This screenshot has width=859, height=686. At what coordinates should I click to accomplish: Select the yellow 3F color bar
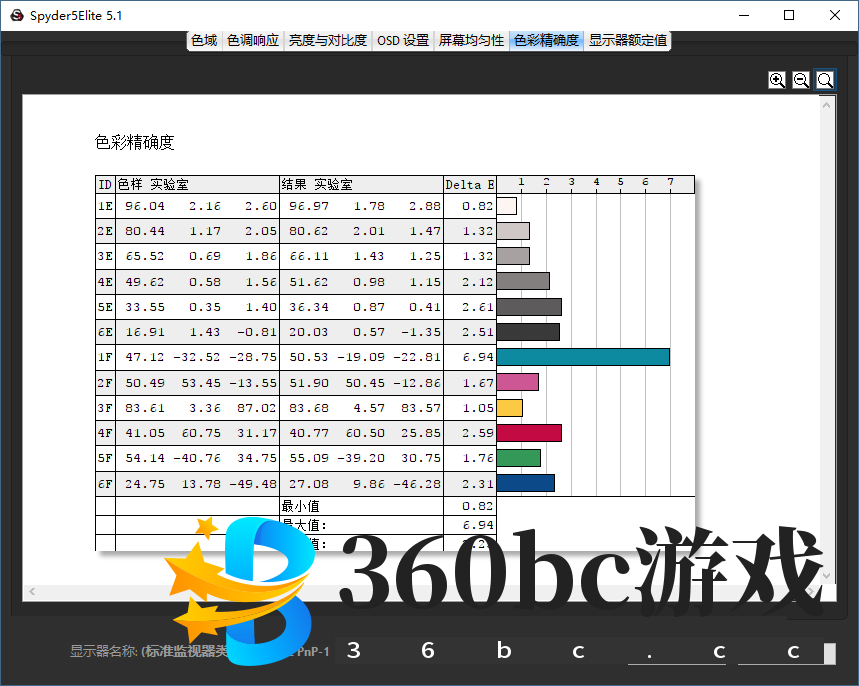(x=509, y=408)
